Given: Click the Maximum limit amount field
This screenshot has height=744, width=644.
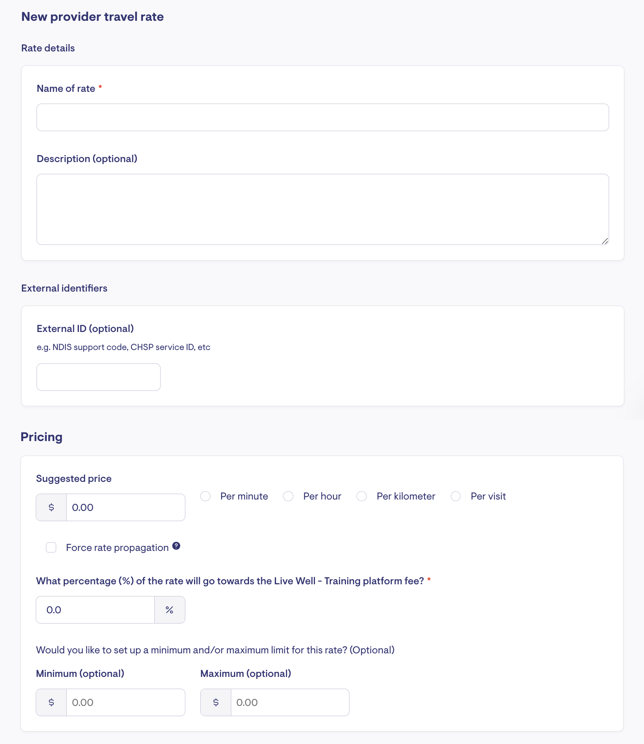Looking at the screenshot, I should (x=290, y=702).
